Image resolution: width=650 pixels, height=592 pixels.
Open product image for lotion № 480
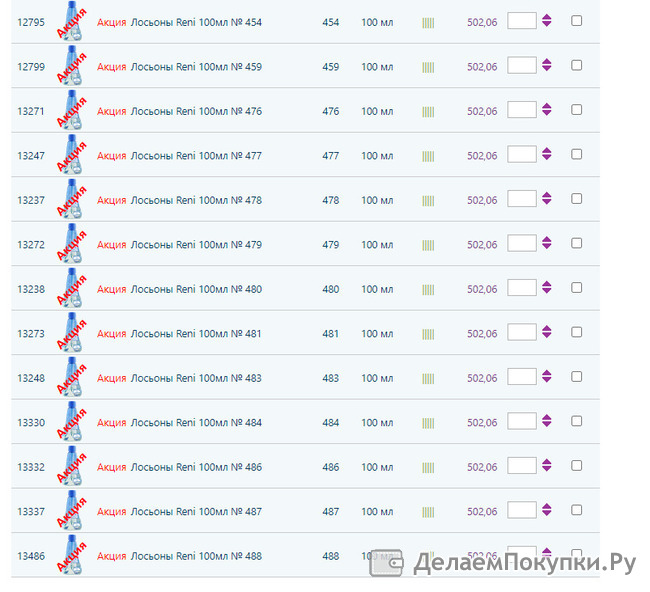pos(71,288)
